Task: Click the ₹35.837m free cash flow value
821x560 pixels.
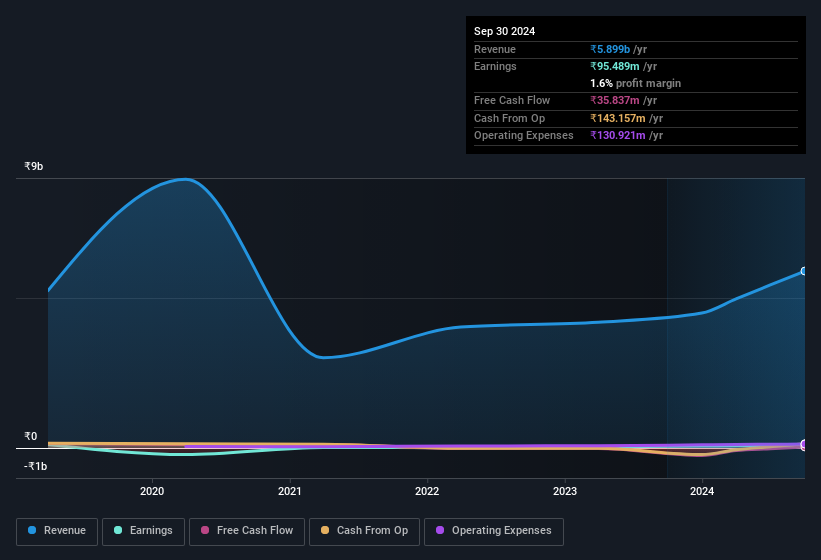Action: [x=615, y=100]
